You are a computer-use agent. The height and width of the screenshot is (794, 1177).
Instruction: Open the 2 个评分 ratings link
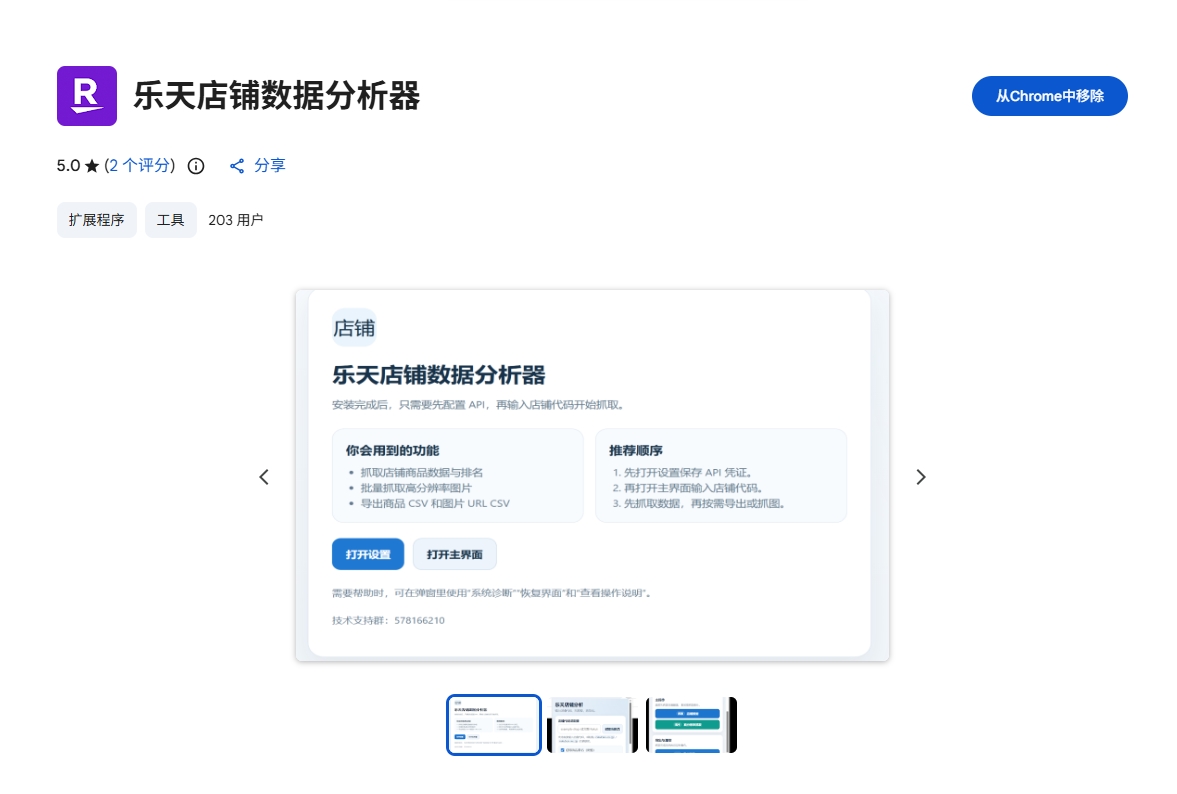pyautogui.click(x=139, y=166)
